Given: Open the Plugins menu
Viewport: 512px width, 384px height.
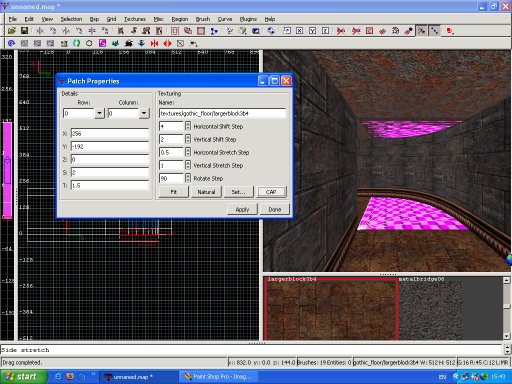Looking at the screenshot, I should click(x=248, y=19).
